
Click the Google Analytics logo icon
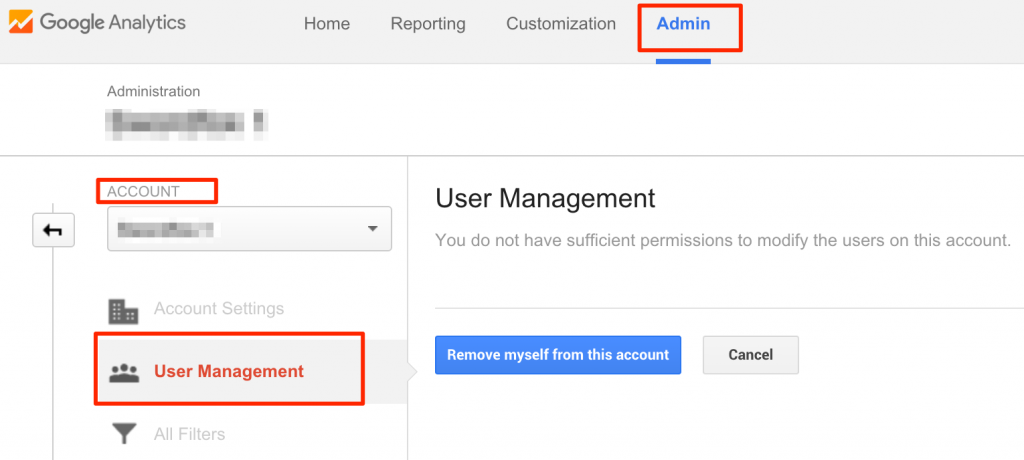(x=20, y=24)
